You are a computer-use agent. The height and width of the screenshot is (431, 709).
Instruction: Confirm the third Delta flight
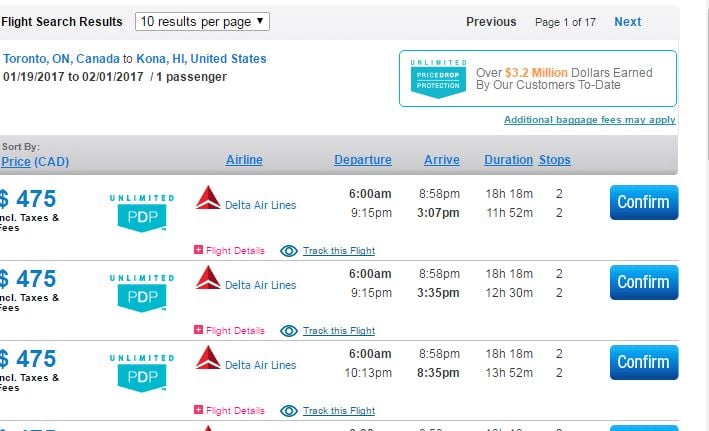644,362
